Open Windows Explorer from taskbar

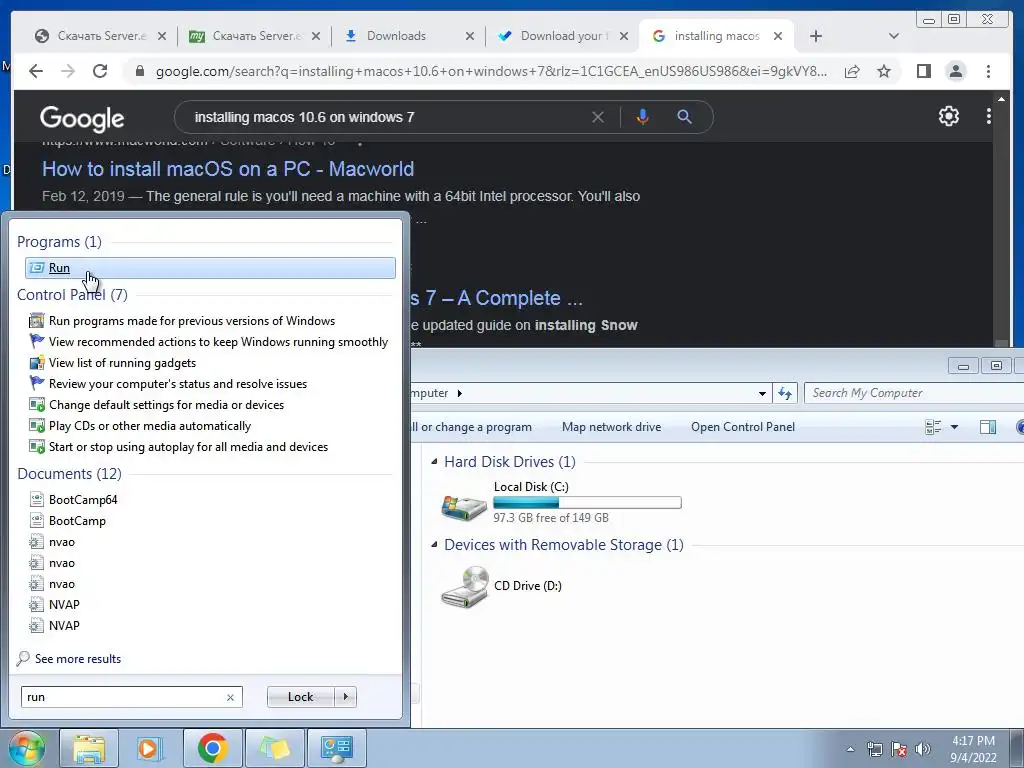click(89, 748)
